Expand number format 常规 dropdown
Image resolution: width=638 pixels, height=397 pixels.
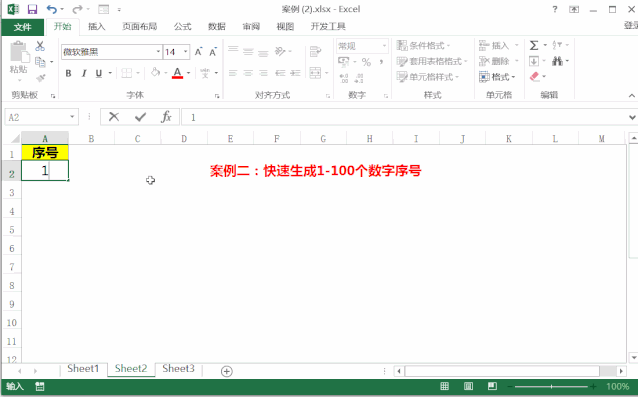pos(384,46)
